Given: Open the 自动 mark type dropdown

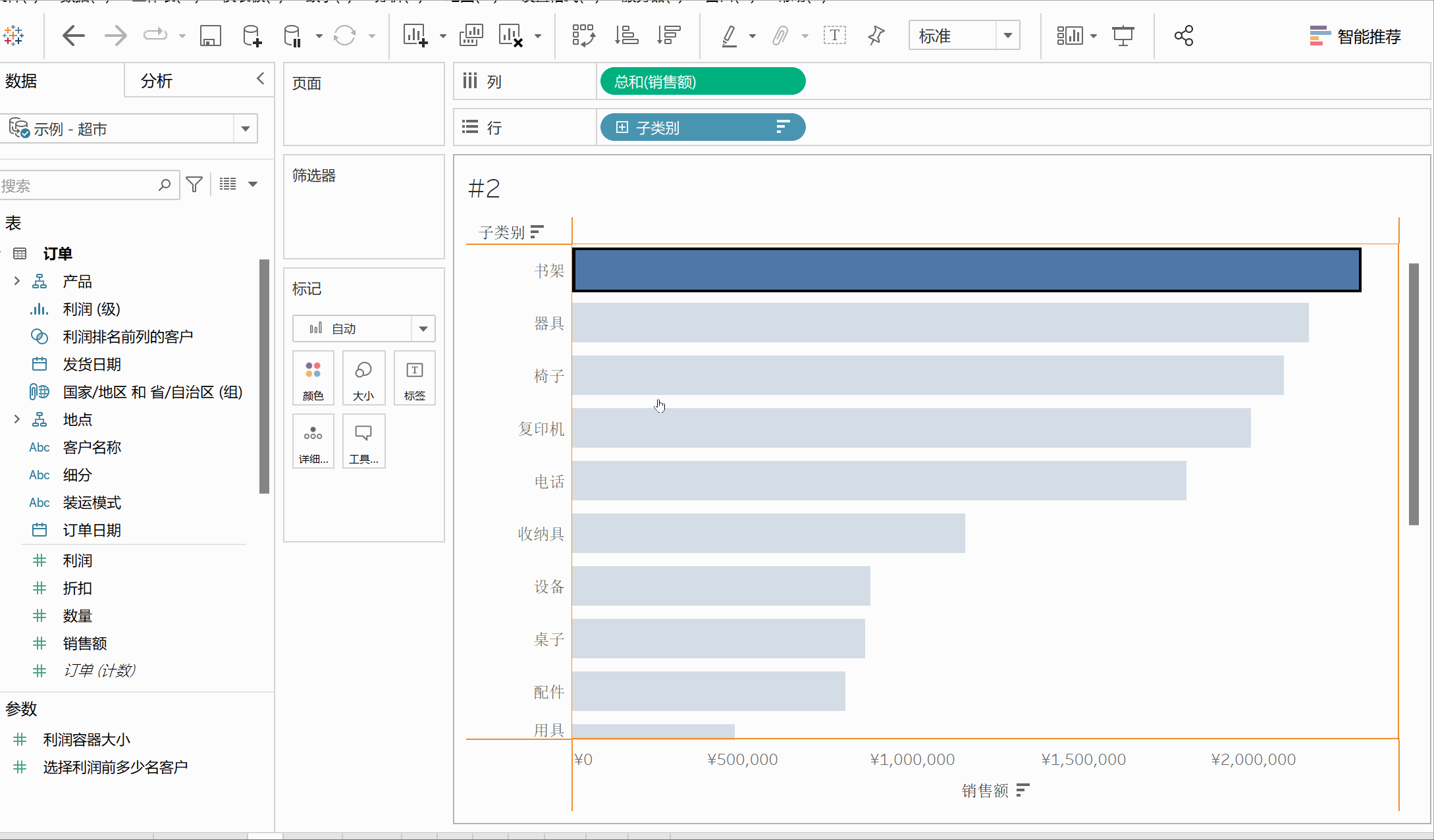Looking at the screenshot, I should pyautogui.click(x=423, y=328).
